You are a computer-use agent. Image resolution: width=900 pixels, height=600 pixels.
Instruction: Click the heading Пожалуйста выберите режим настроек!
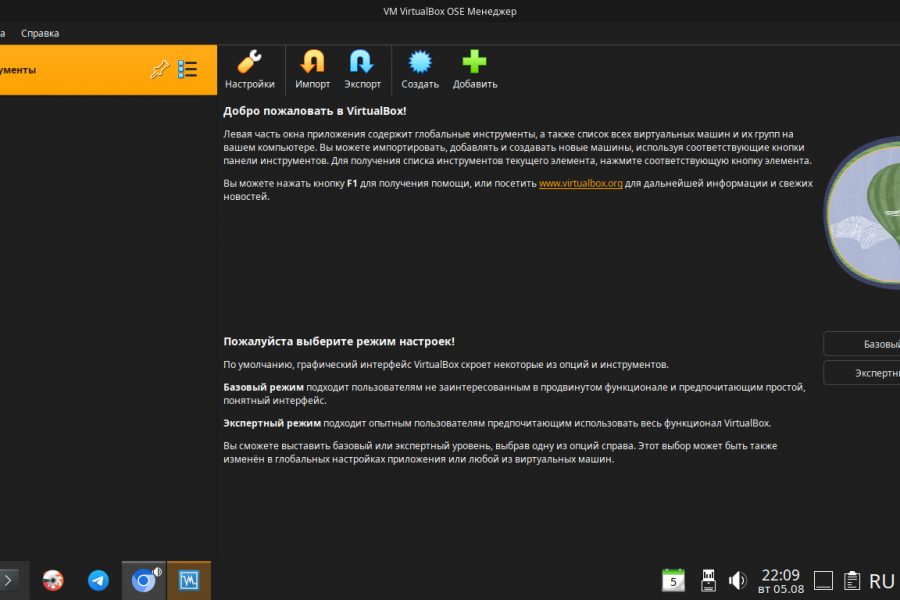pyautogui.click(x=339, y=341)
